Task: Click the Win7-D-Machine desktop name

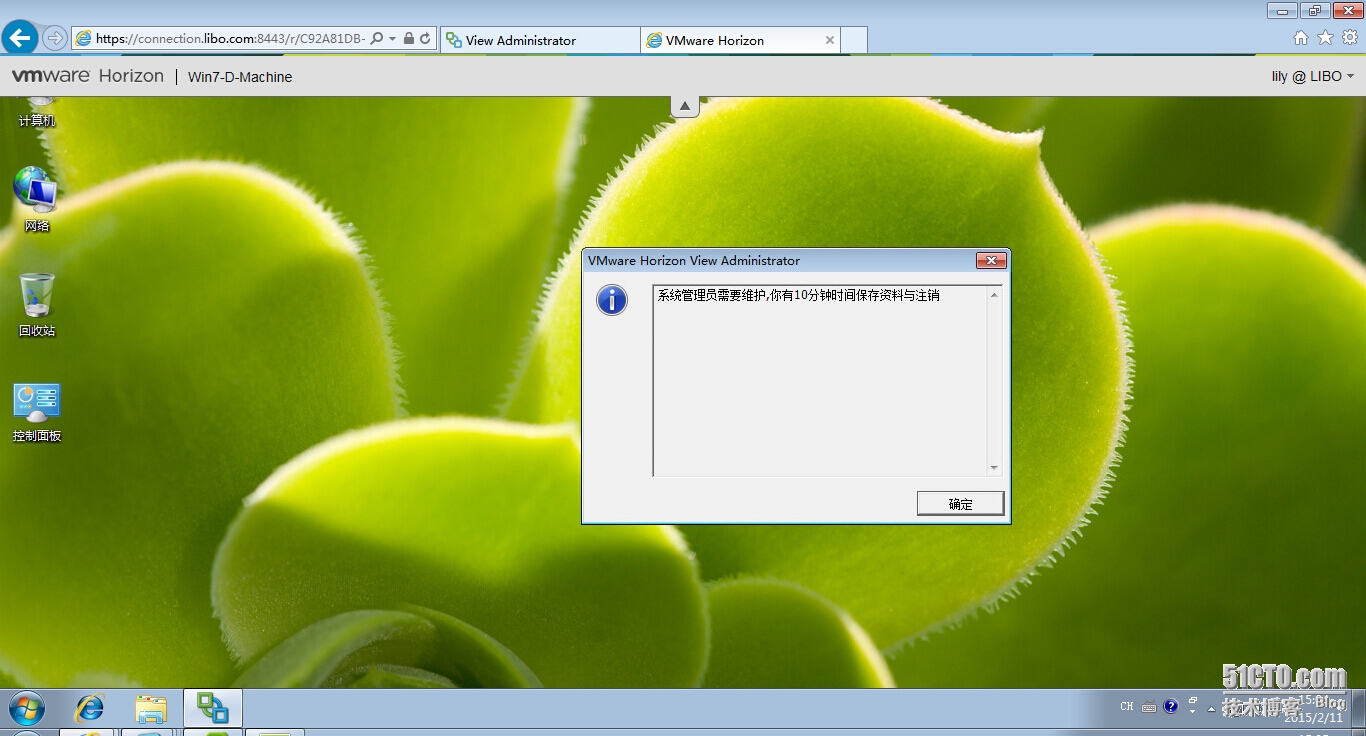Action: 240,77
